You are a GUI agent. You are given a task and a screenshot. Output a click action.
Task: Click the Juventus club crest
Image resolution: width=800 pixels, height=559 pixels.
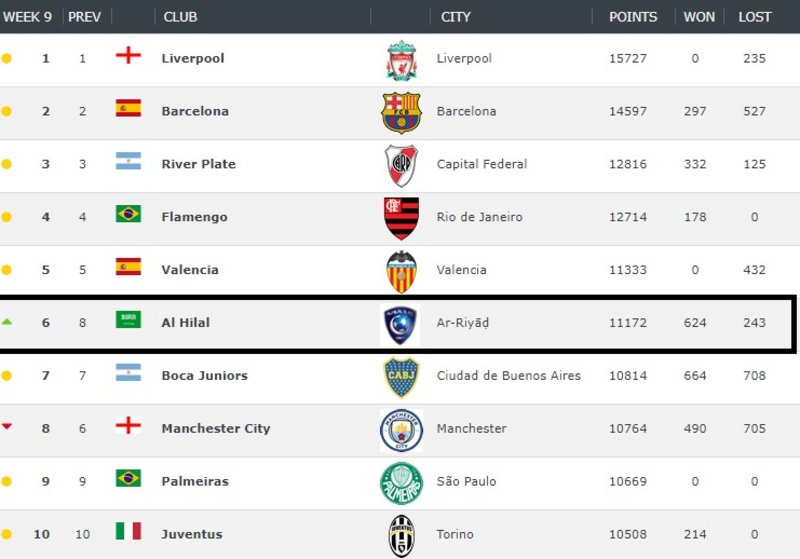coord(401,535)
